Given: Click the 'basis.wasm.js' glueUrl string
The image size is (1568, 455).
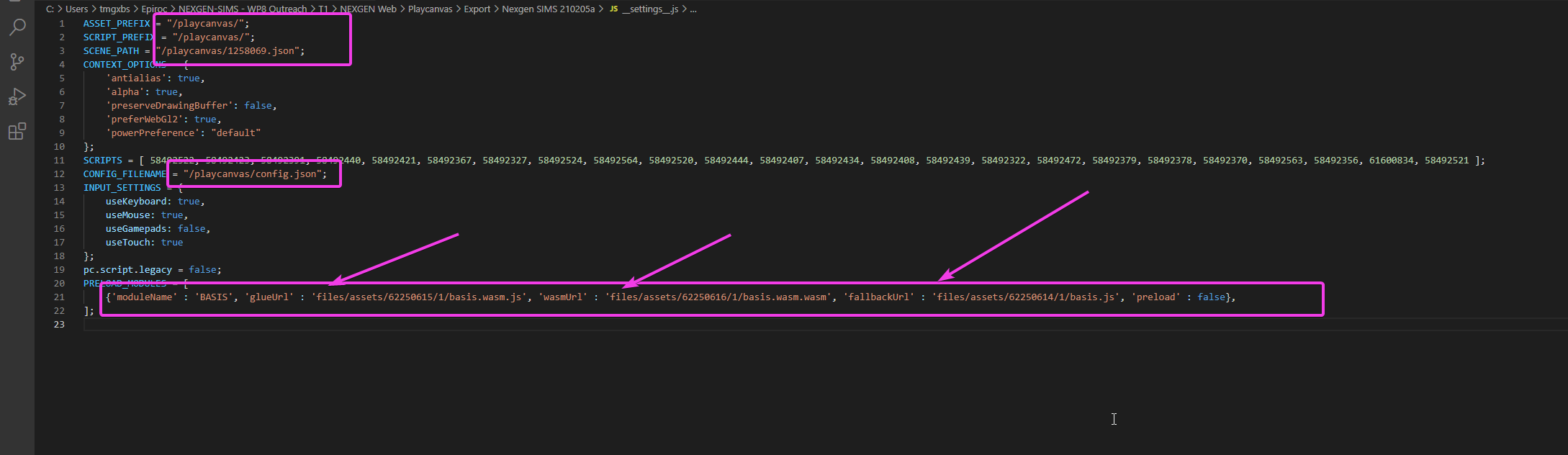Looking at the screenshot, I should [x=419, y=297].
